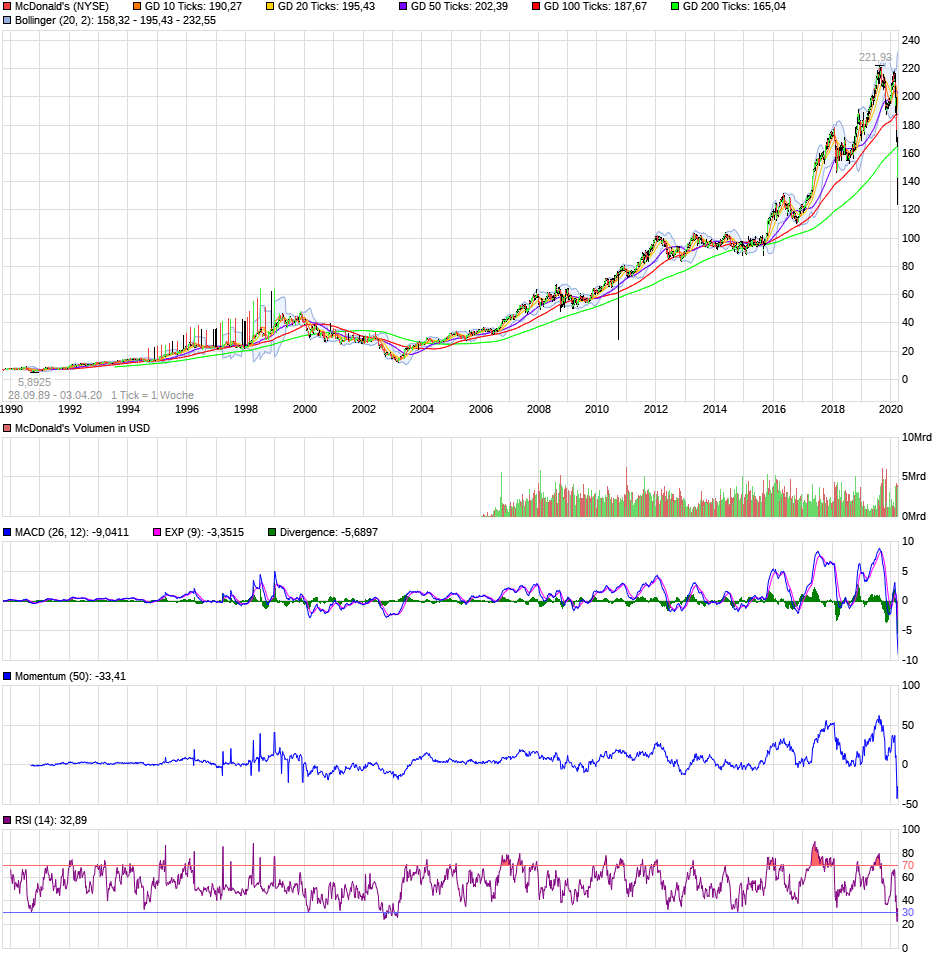The image size is (940, 958).
Task: Click the -10 MACD axis label
Action: pyautogui.click(x=910, y=660)
